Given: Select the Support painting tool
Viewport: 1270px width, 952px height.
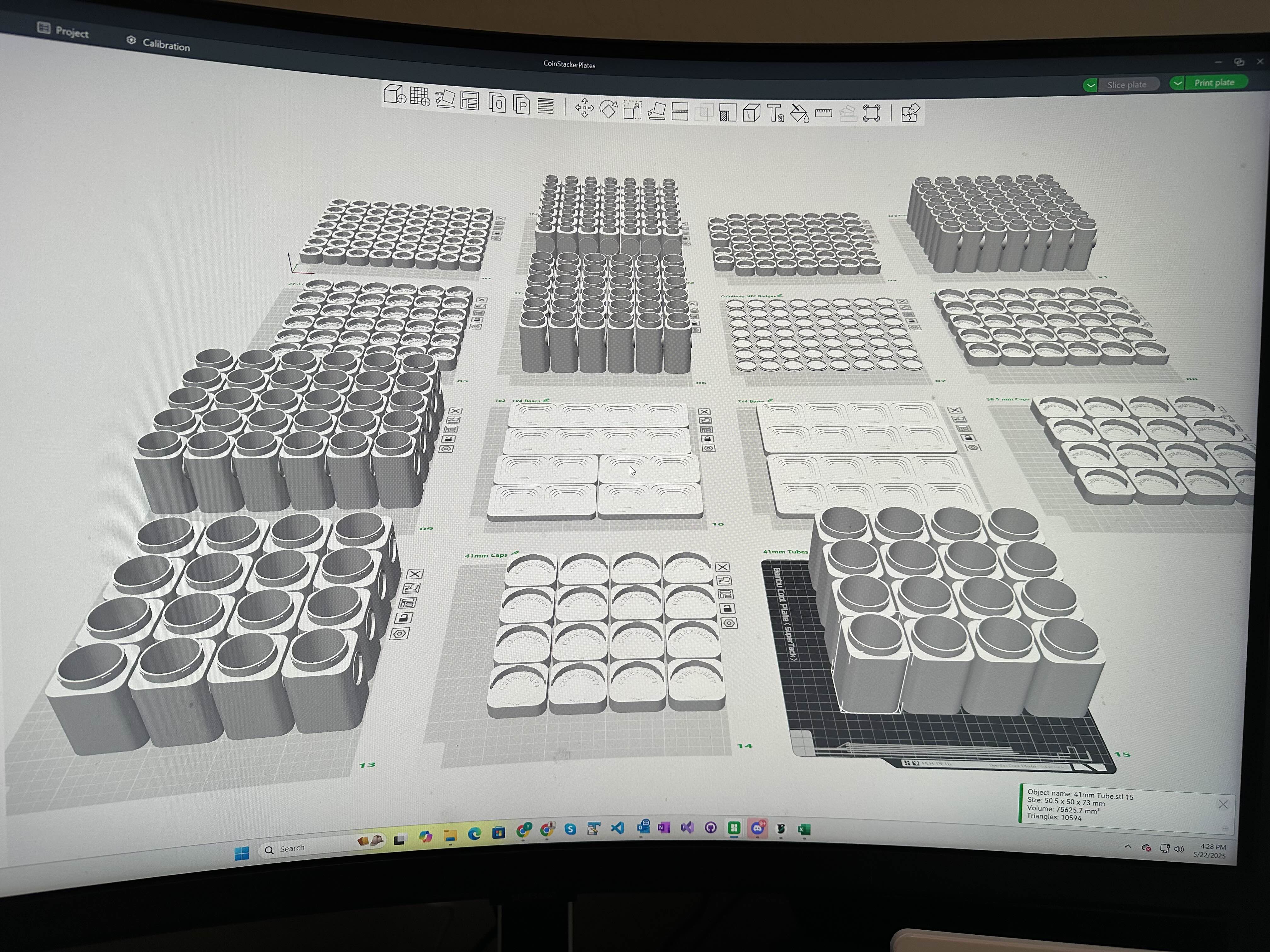Looking at the screenshot, I should click(x=728, y=112).
